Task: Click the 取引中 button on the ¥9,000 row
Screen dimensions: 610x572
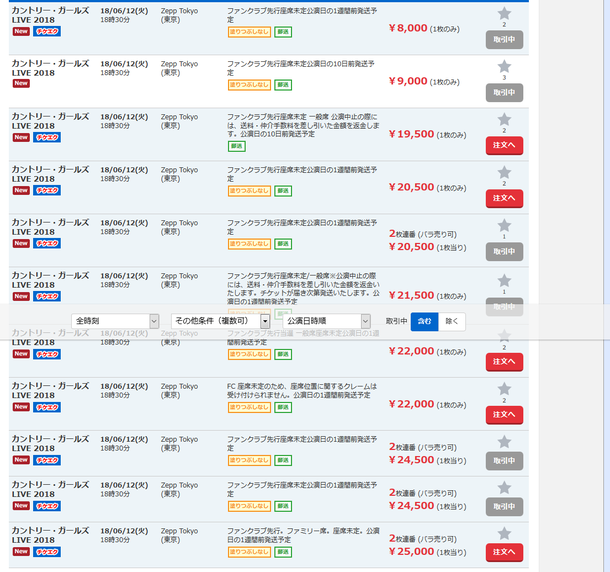Action: [x=504, y=93]
